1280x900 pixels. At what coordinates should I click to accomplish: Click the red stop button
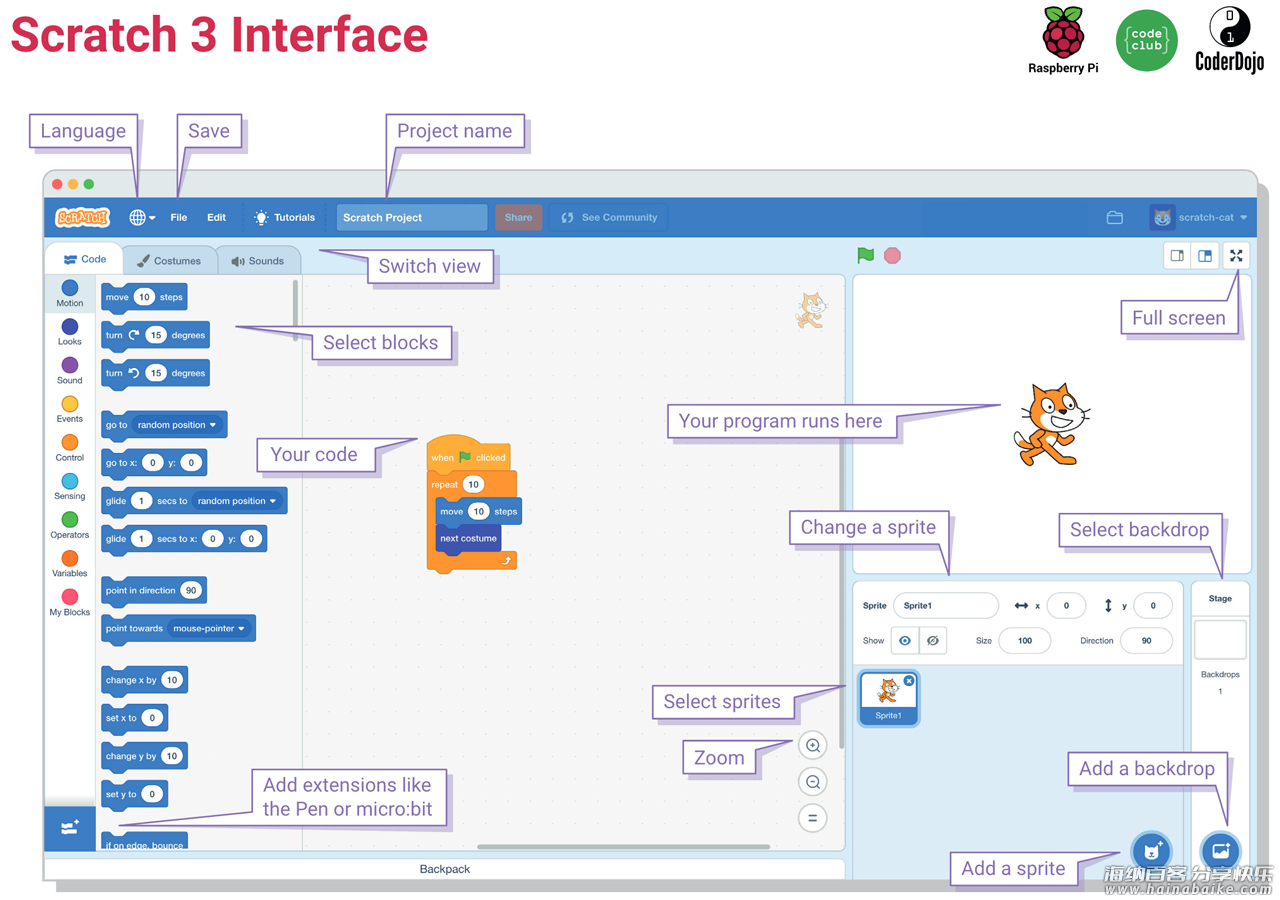893,255
